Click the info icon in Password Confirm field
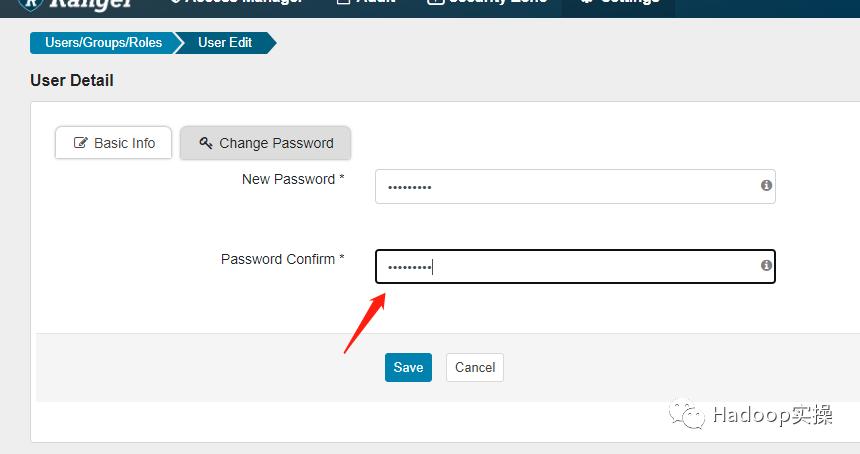Image resolution: width=860 pixels, height=454 pixels. tap(766, 266)
